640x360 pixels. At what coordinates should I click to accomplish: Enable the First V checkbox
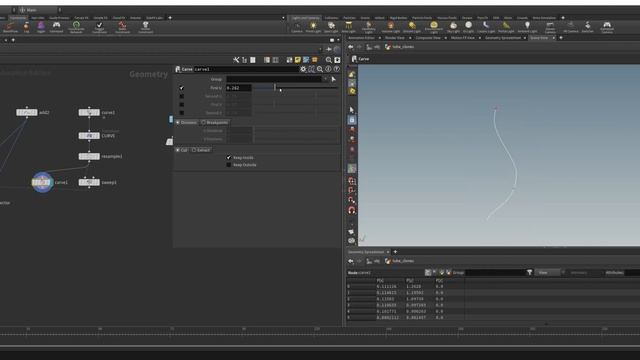tap(182, 104)
